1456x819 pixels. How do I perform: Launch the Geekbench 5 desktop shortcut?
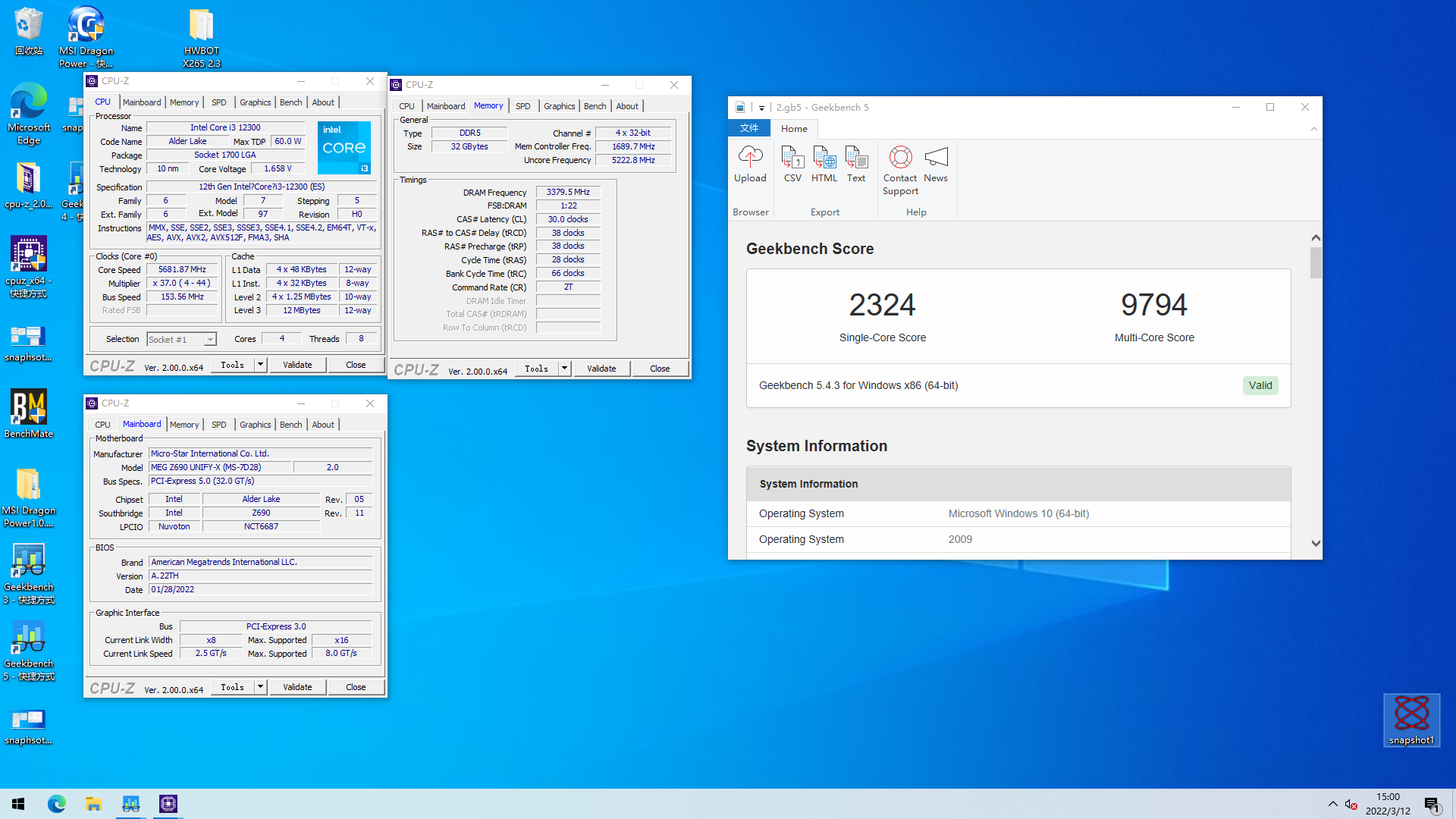(x=29, y=651)
